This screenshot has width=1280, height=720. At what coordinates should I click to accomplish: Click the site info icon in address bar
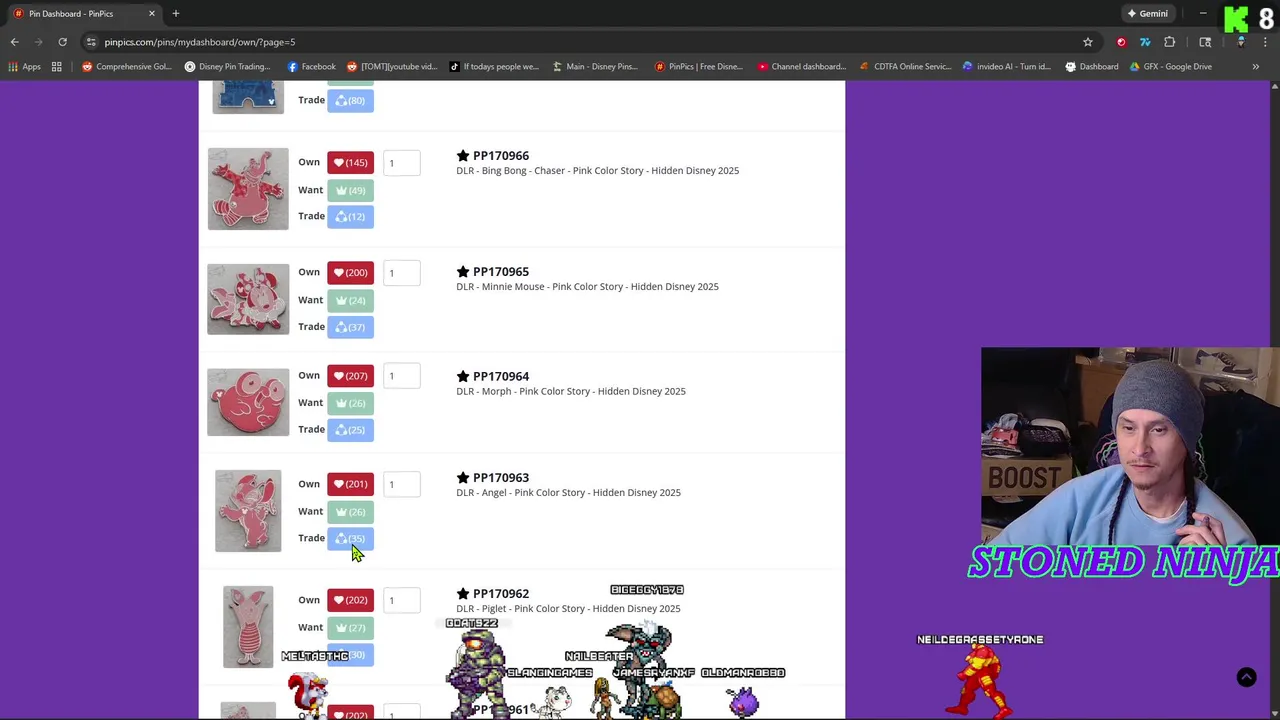tap(91, 42)
